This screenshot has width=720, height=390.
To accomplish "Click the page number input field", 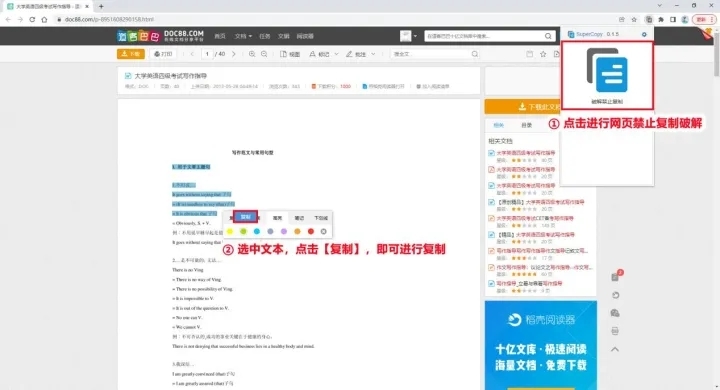I will [x=207, y=54].
